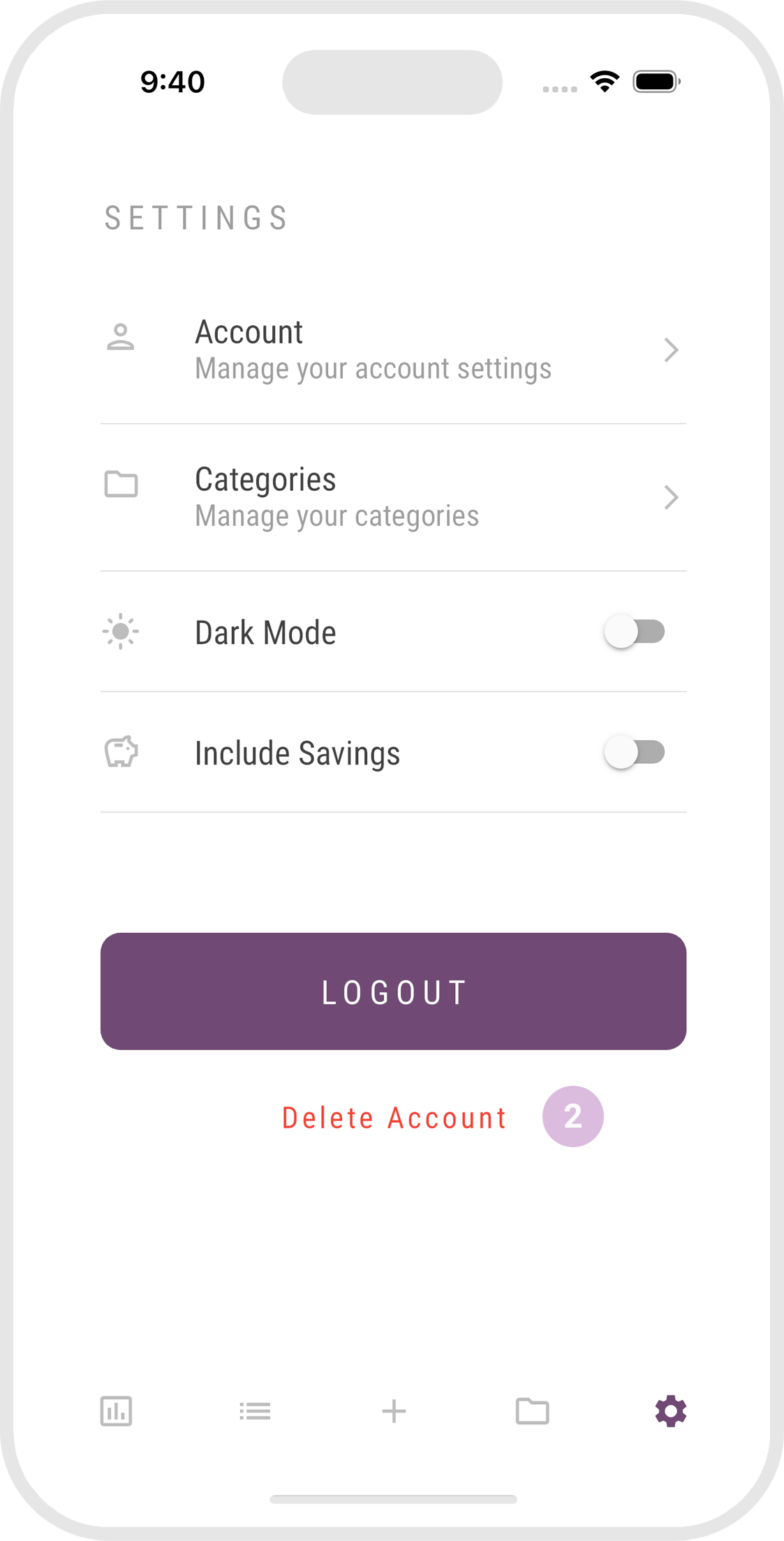Viewport: 784px width, 1541px height.
Task: Open the statistics chart tab icon
Action: pos(116,1411)
